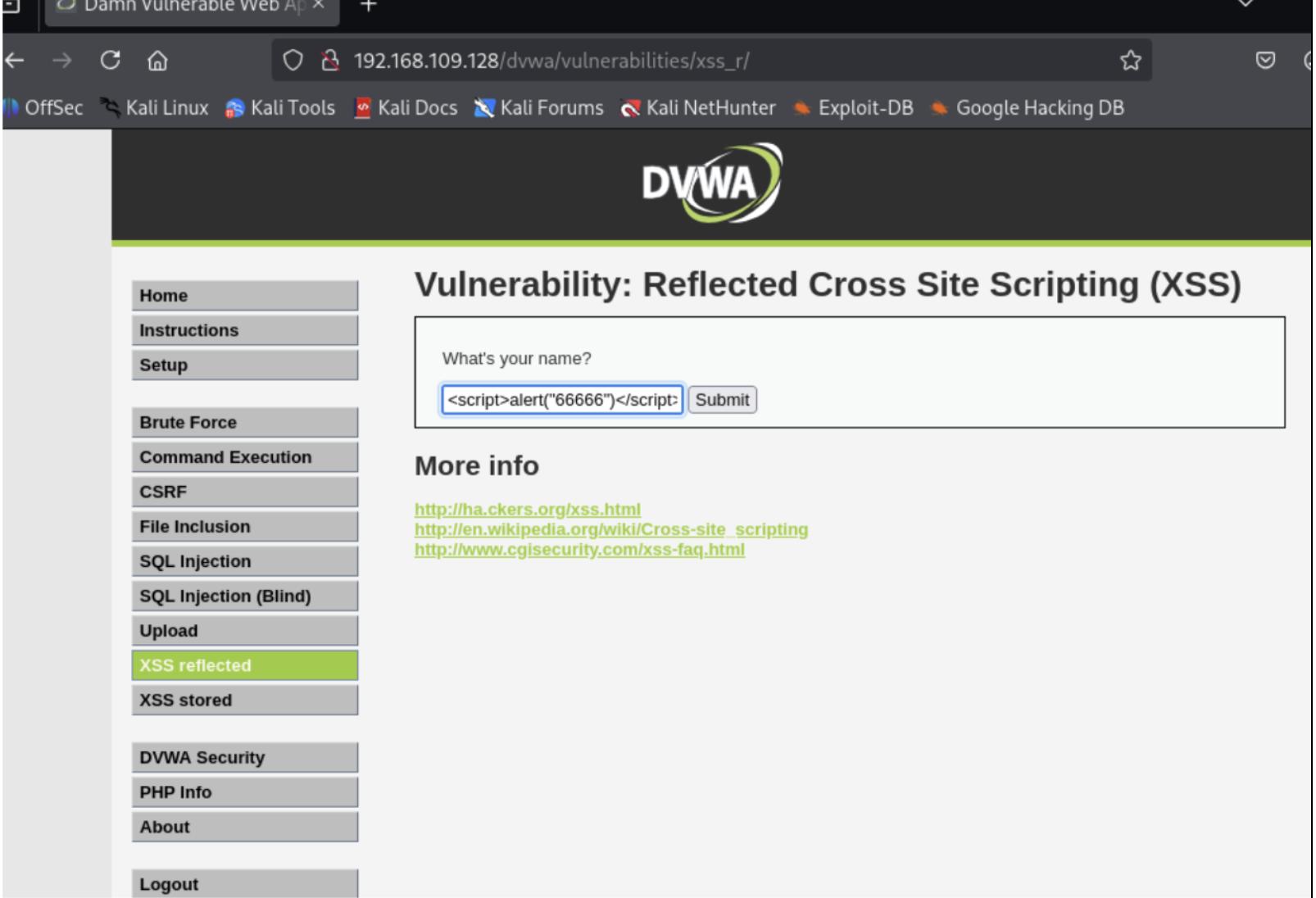Click the insecure connection padlock icon

coord(330,60)
